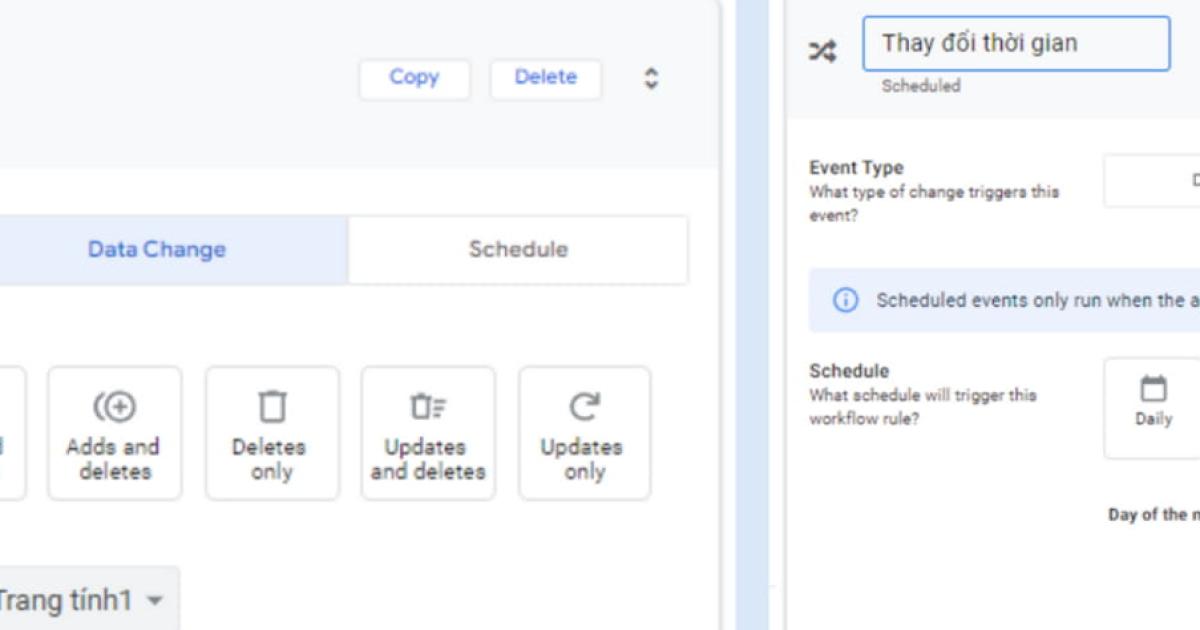
Task: Click the Event Type heading
Action: [856, 168]
